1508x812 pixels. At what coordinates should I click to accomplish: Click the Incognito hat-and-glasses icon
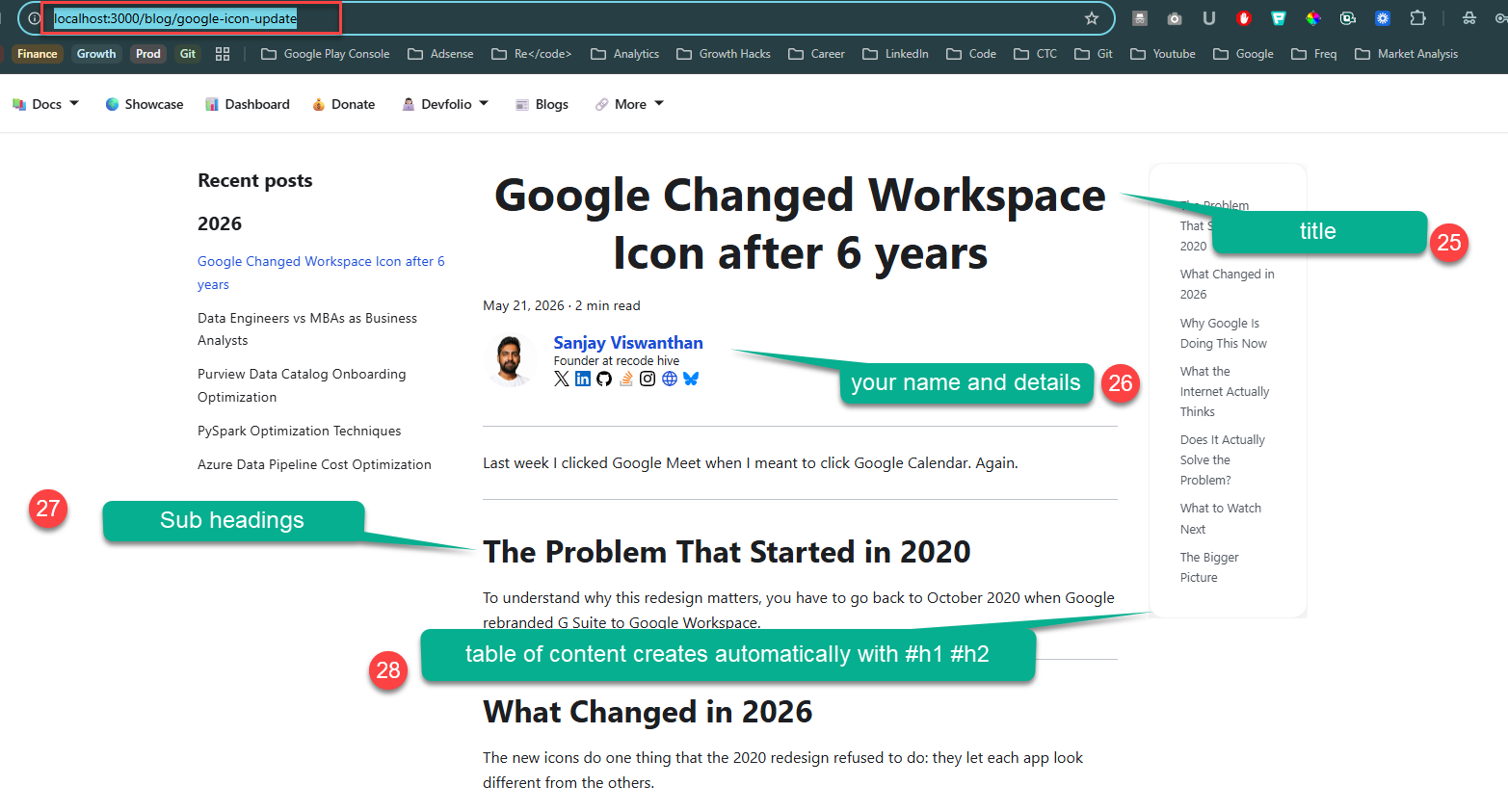click(x=1469, y=18)
